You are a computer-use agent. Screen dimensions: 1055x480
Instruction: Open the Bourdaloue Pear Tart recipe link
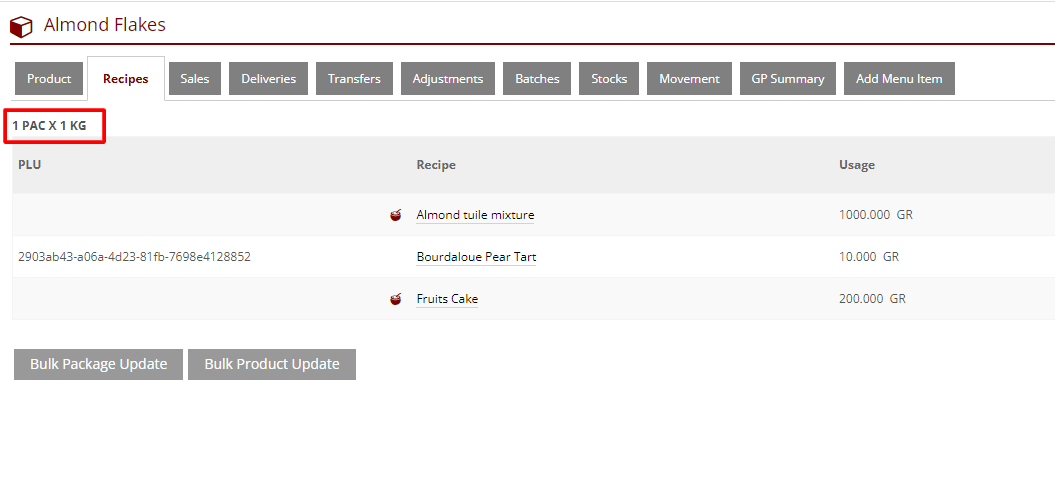click(476, 257)
